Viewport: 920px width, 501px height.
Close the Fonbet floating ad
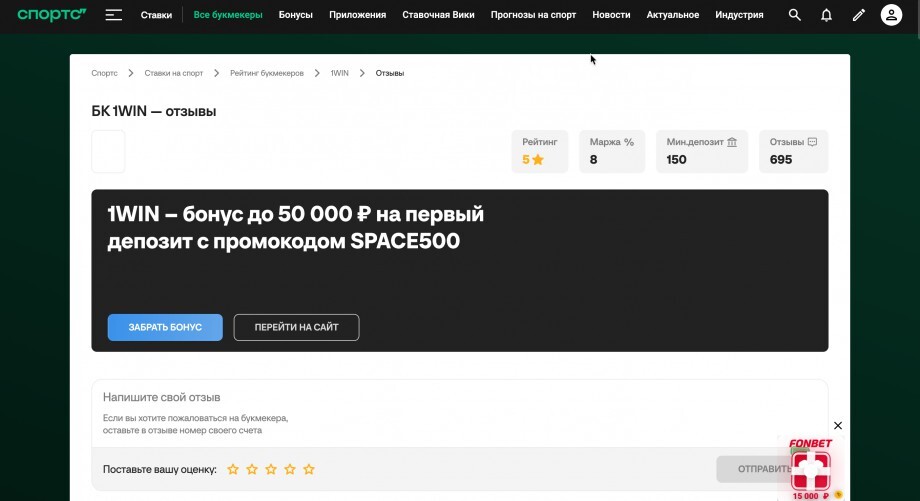coord(838,426)
